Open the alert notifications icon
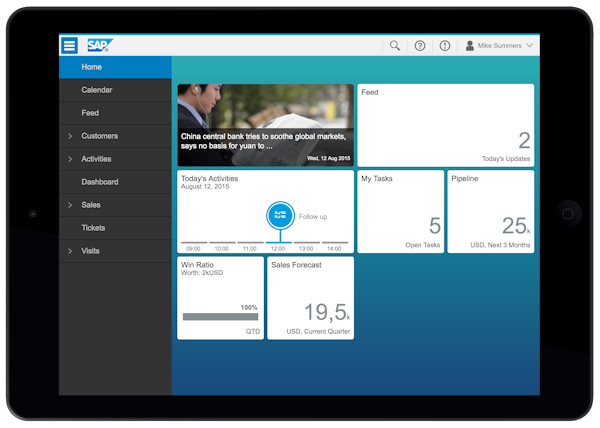This screenshot has height=428, width=600. 445,45
